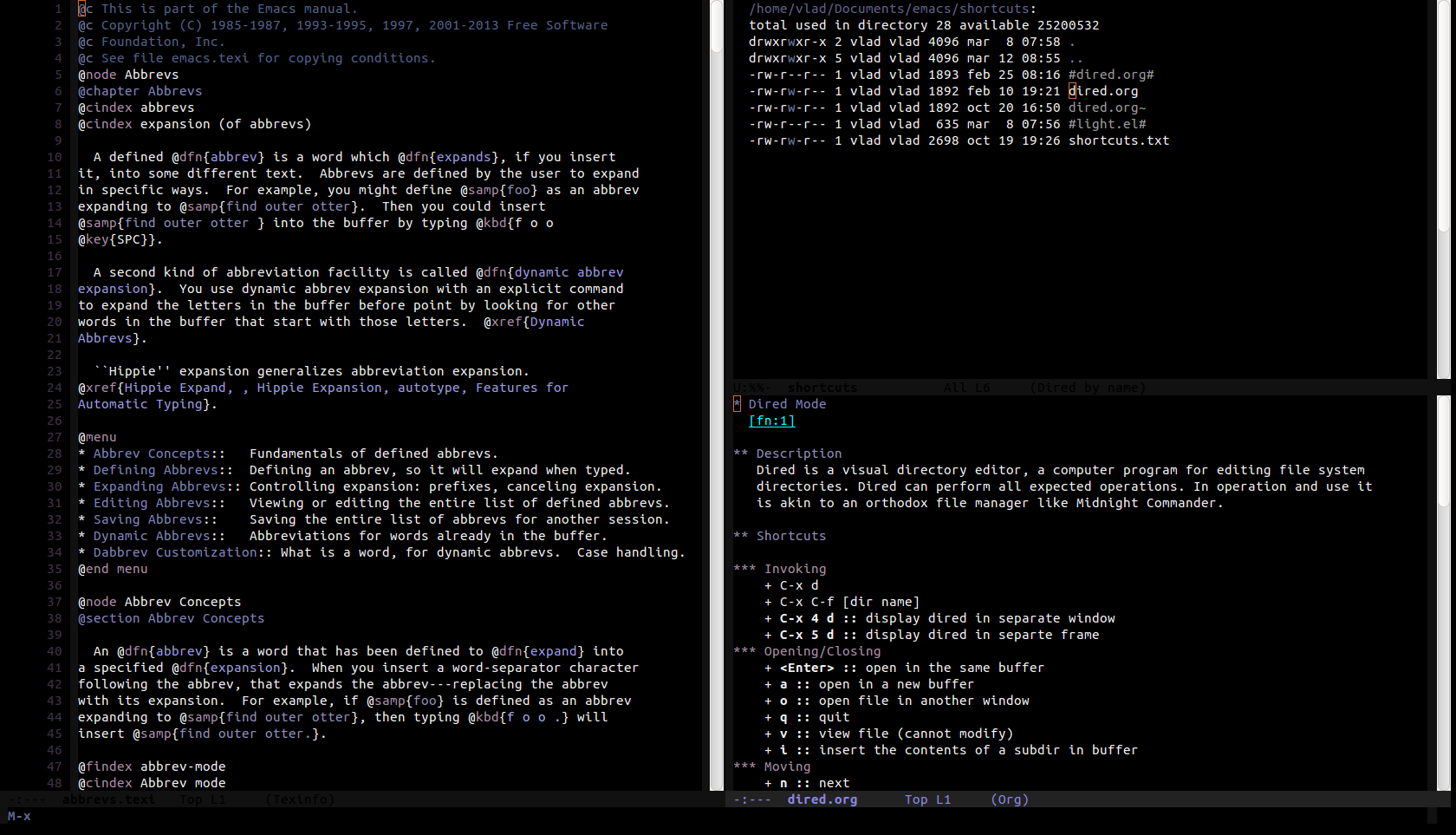Click the '@end menu' line
This screenshot has height=835, width=1456.
[113, 569]
